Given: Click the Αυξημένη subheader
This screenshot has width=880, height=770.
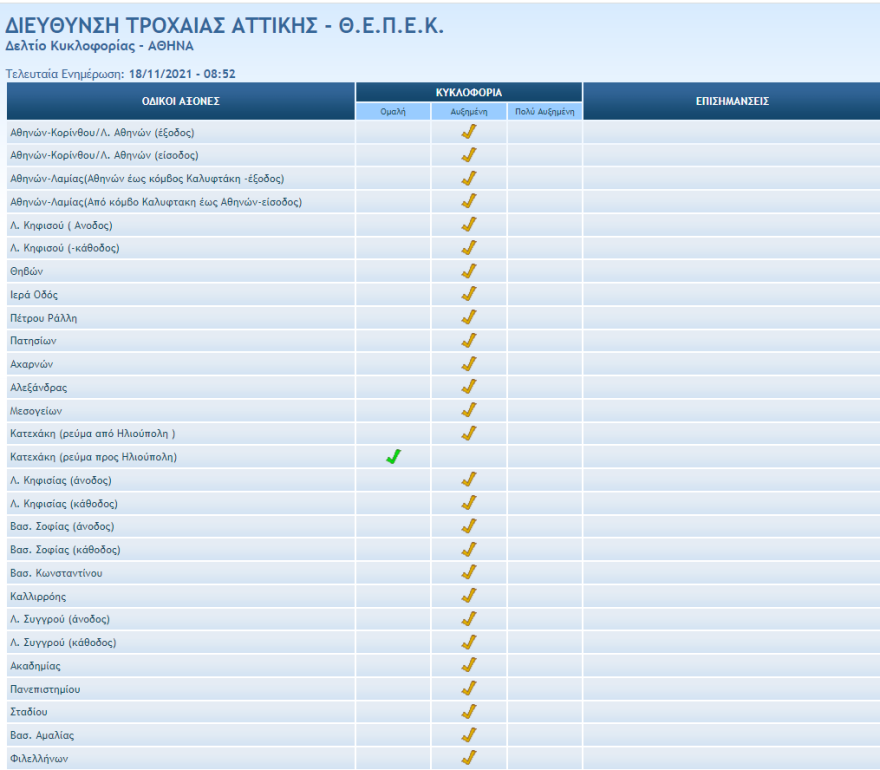Looking at the screenshot, I should pos(469,112).
